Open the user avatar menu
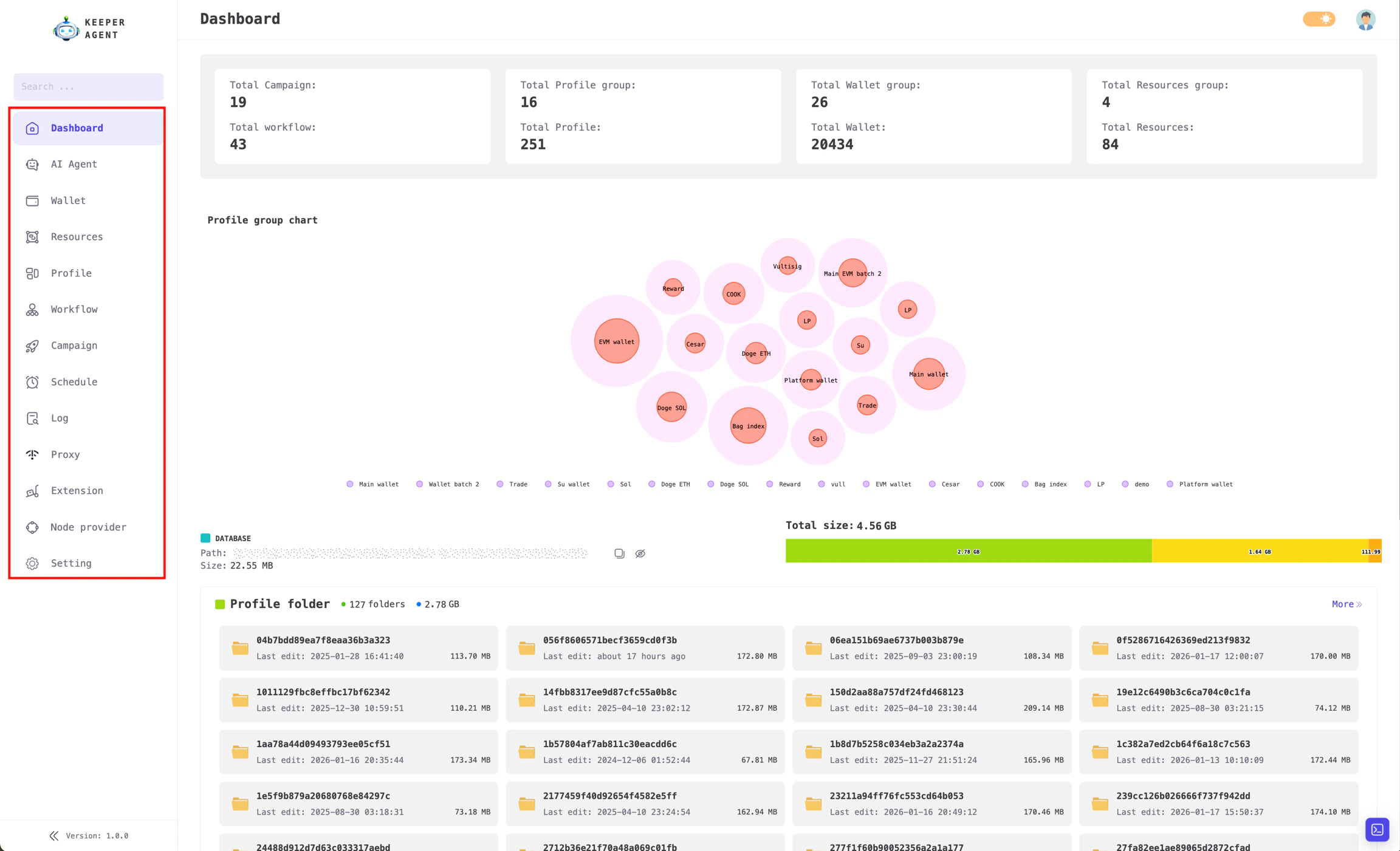The height and width of the screenshot is (851, 1400). pyautogui.click(x=1365, y=19)
